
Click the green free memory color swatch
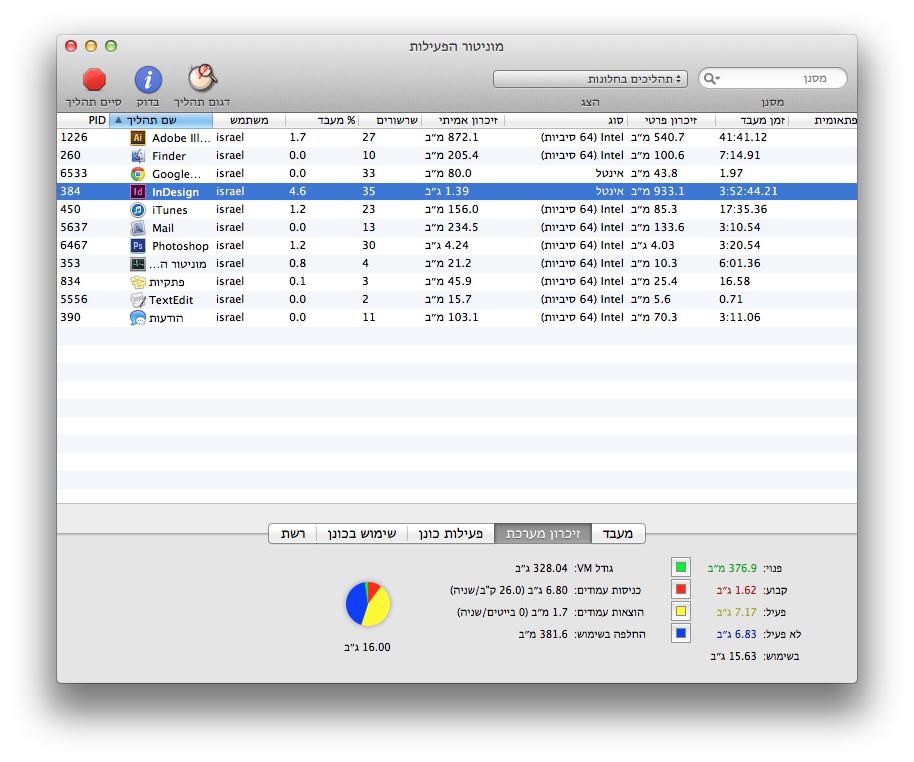click(x=681, y=567)
